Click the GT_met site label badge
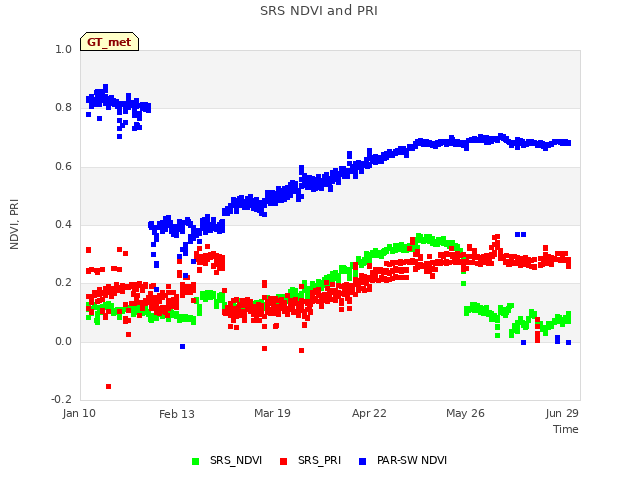This screenshot has height=480, width=640. tap(109, 42)
